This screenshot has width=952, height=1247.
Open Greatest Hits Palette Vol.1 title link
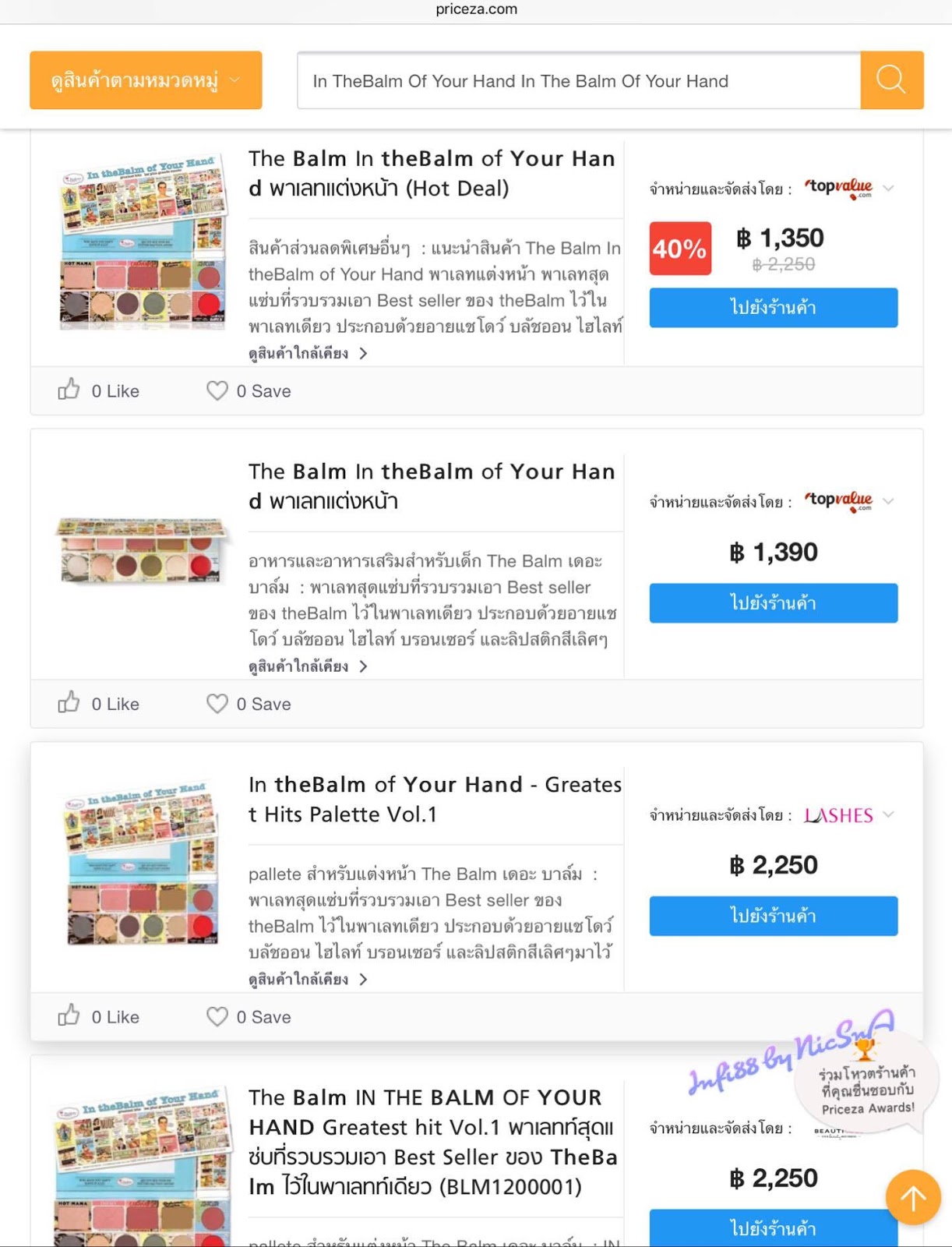point(435,799)
